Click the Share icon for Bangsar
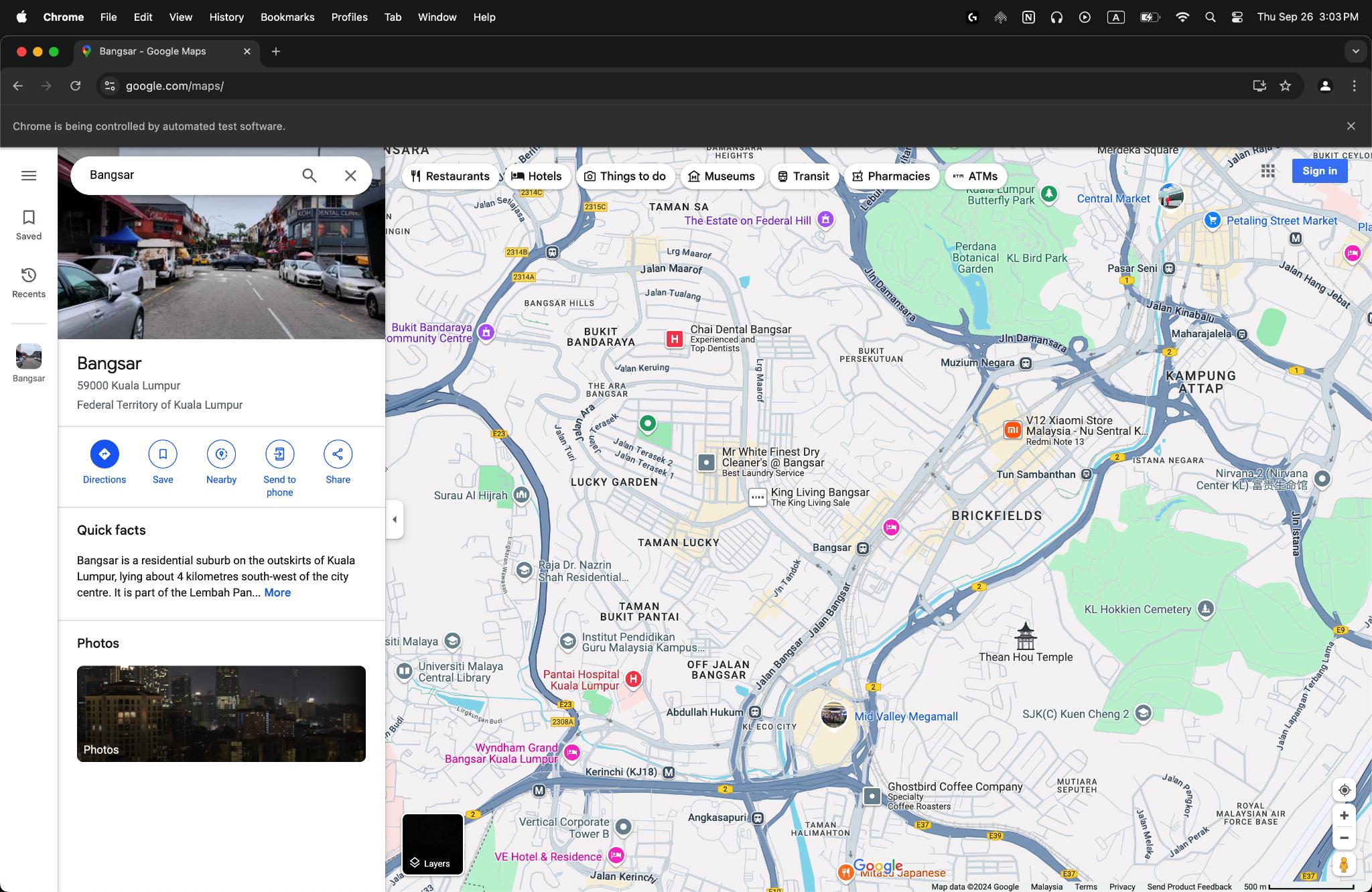The height and width of the screenshot is (892, 1372). (338, 454)
